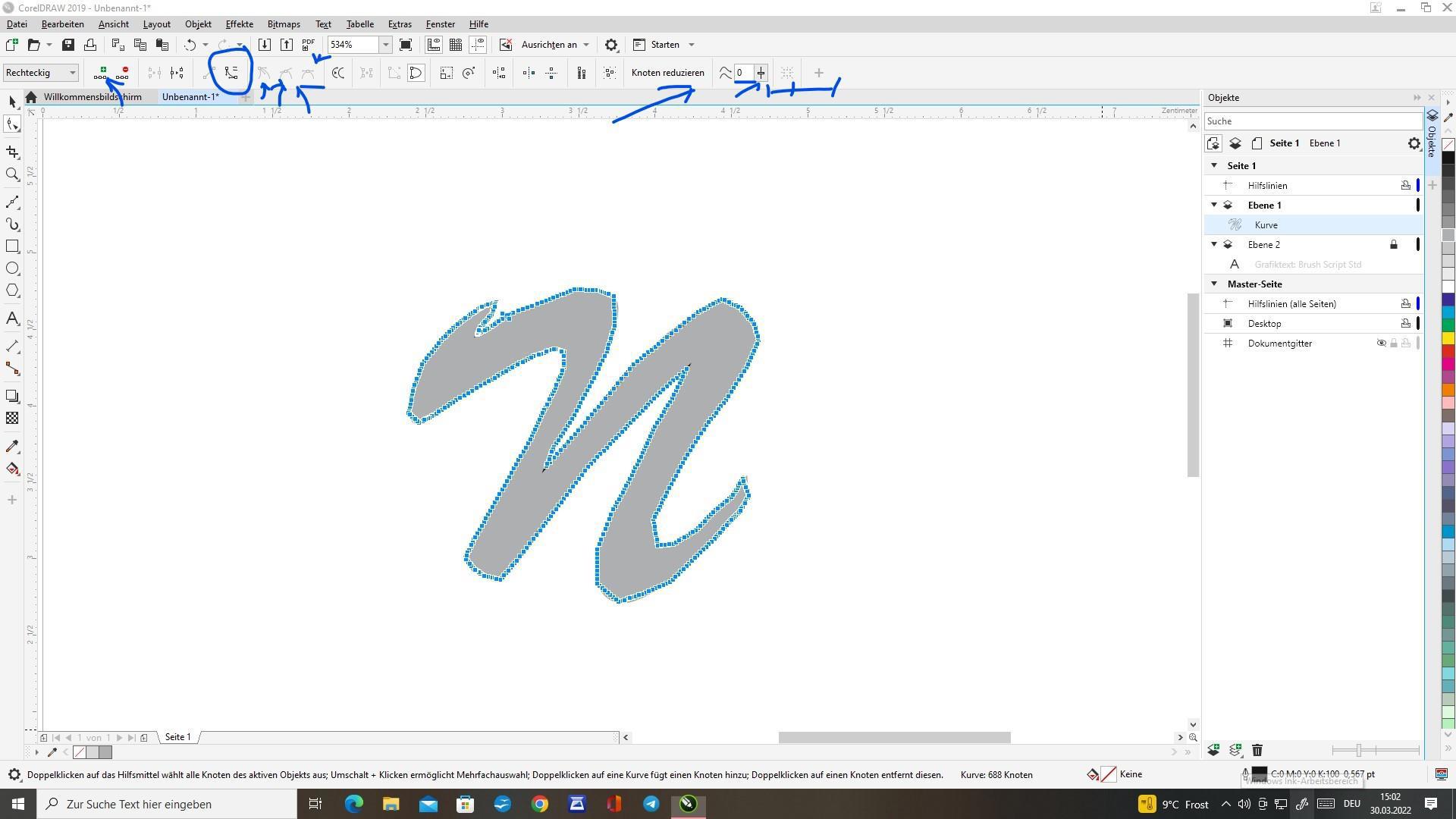Click the yellow swatch in color palette

click(1448, 338)
